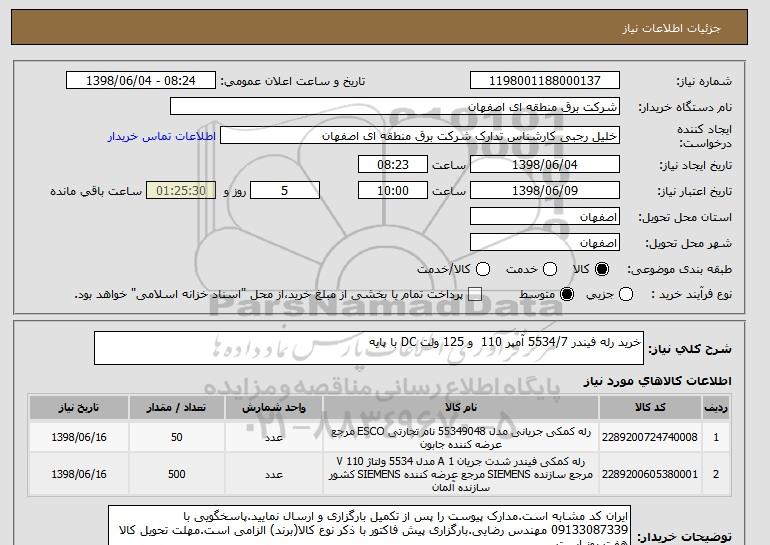This screenshot has width=770, height=545.
Task: Choose the جزیی purchase process radio
Action: pos(626,294)
